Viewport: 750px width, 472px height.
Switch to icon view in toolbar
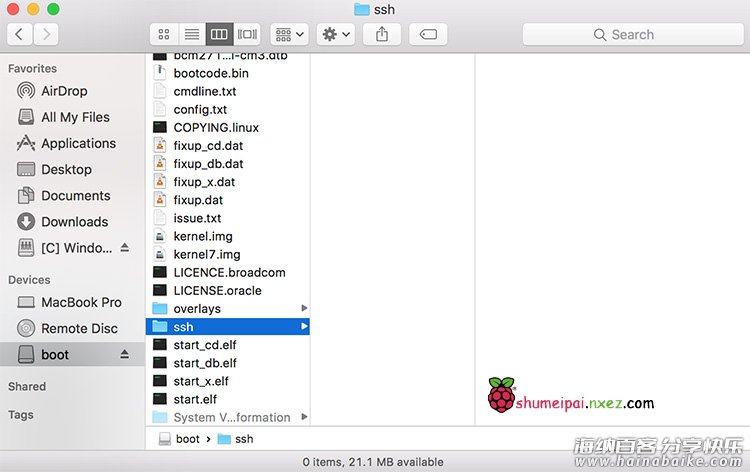pos(163,34)
